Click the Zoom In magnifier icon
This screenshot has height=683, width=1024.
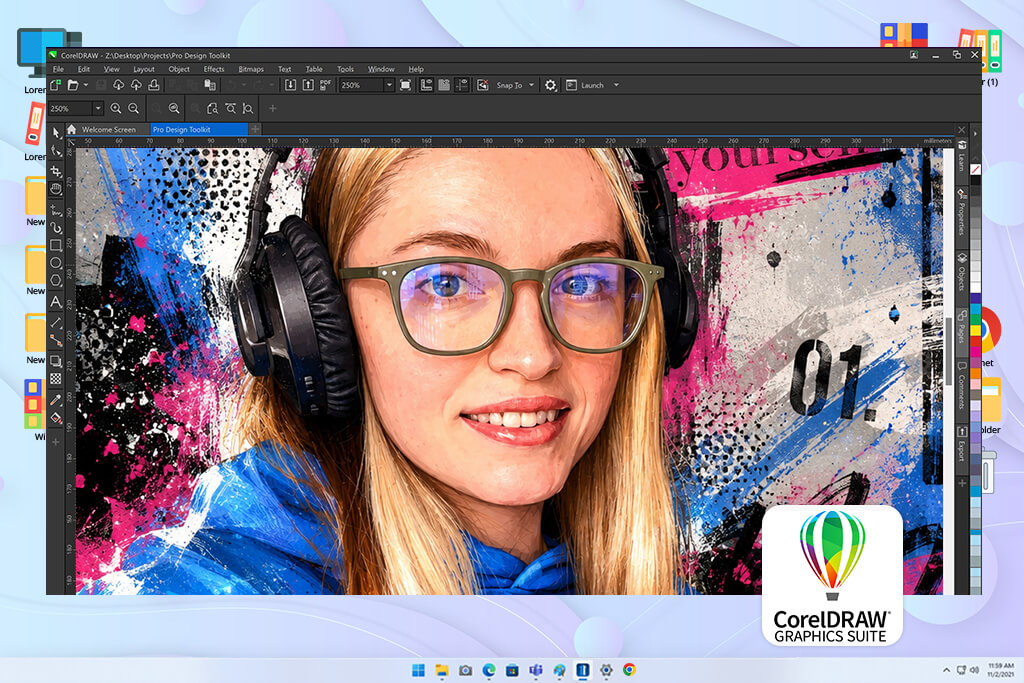(x=116, y=108)
